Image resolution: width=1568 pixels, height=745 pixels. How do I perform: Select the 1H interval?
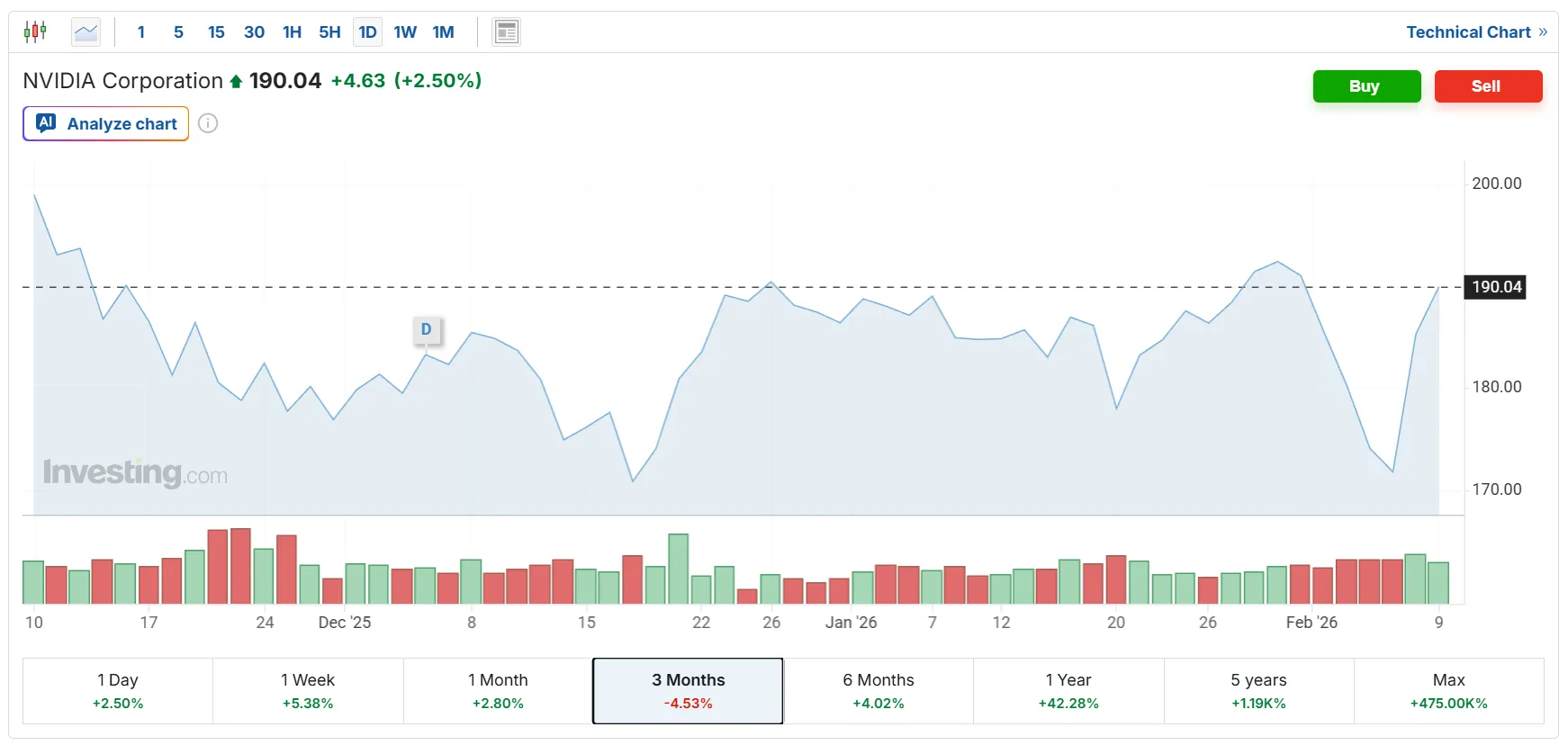pos(292,32)
